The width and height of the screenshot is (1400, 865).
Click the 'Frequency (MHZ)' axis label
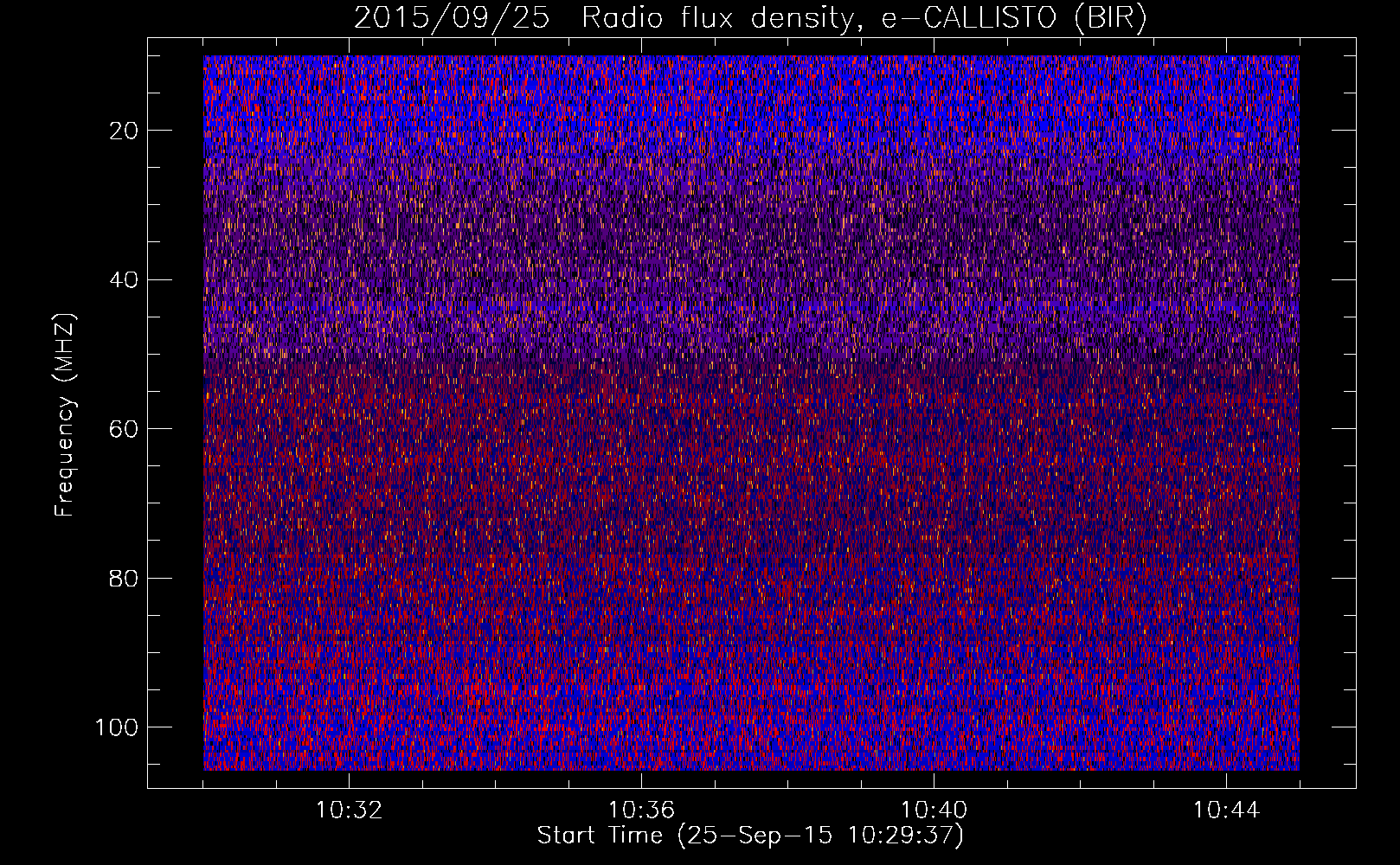(65, 415)
